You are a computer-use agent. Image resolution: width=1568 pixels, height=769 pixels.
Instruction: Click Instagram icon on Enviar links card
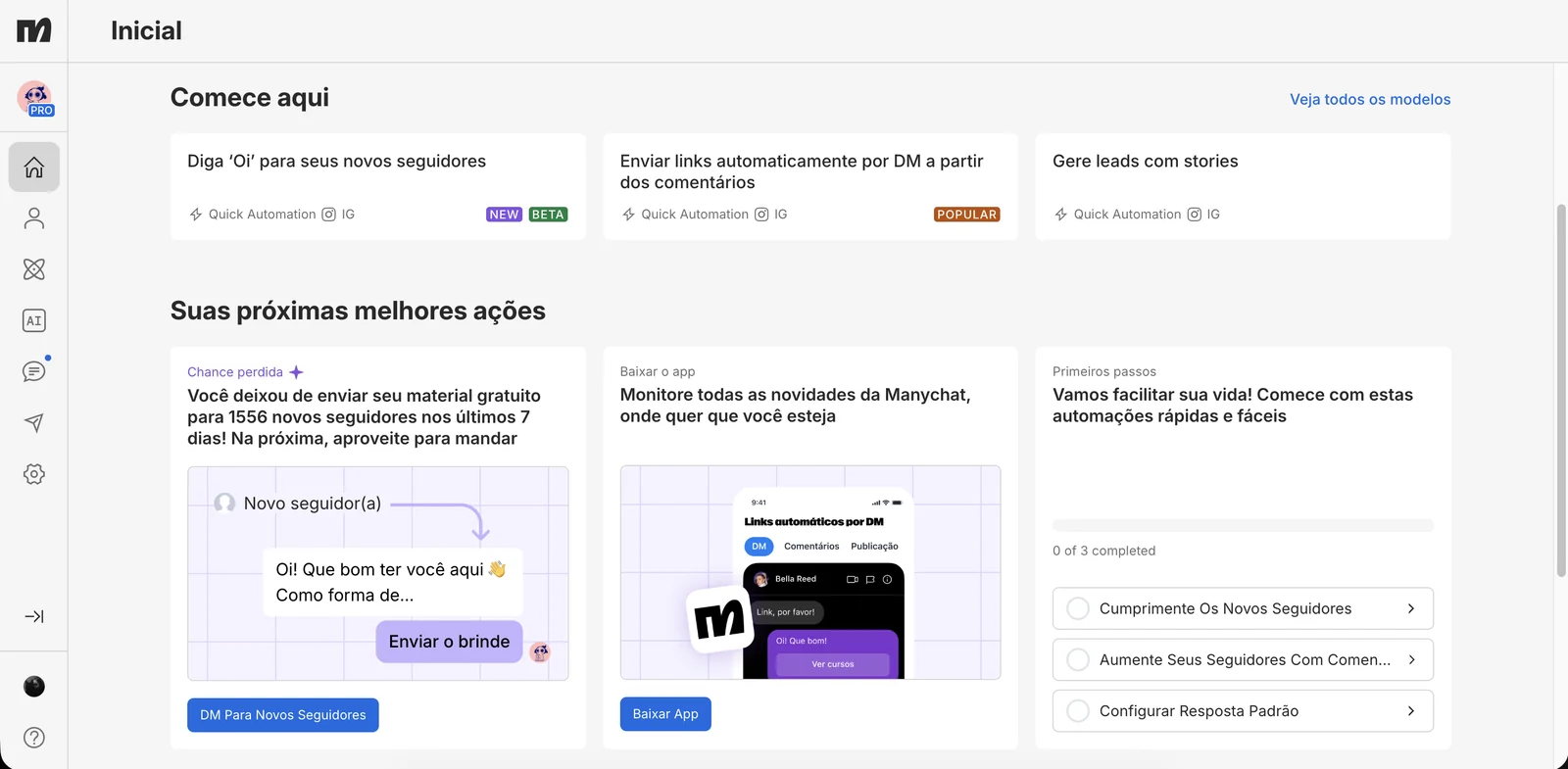pyautogui.click(x=761, y=215)
